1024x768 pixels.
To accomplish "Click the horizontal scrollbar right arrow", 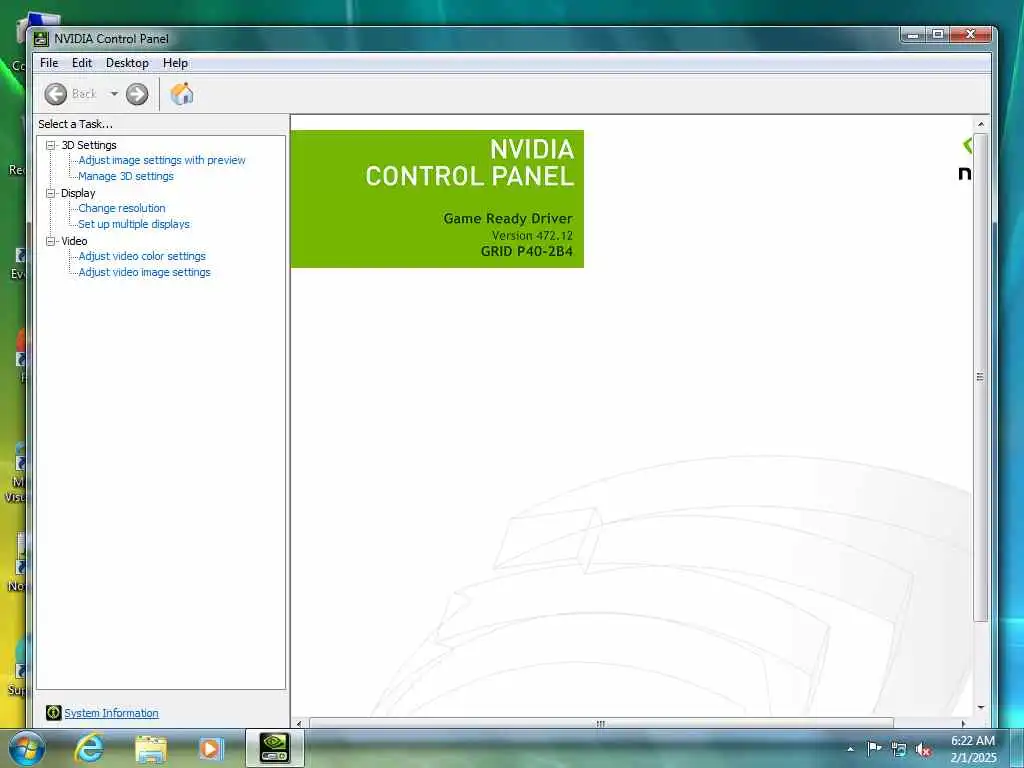I will pos(963,724).
